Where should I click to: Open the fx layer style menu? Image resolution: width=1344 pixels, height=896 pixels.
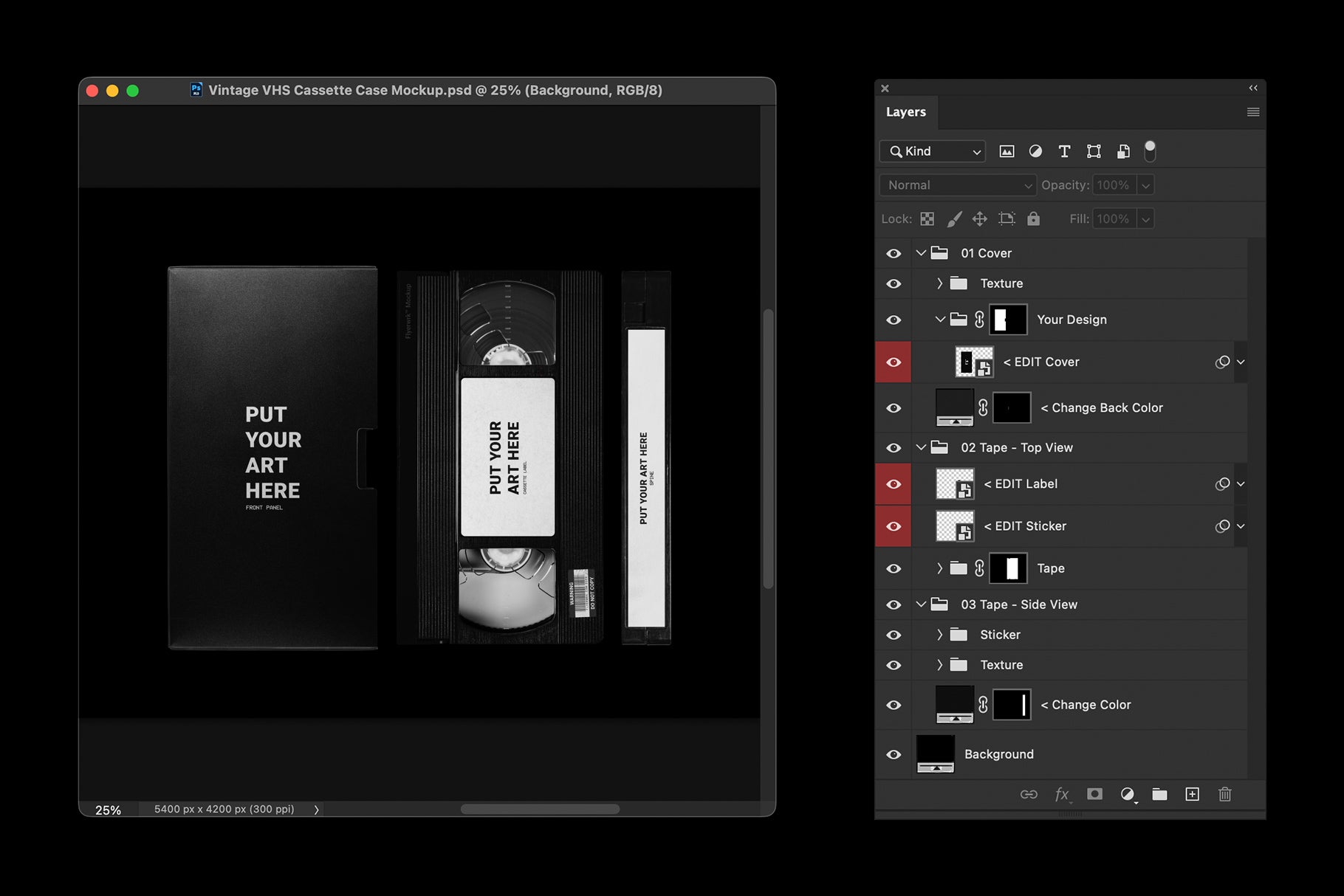[x=1062, y=794]
